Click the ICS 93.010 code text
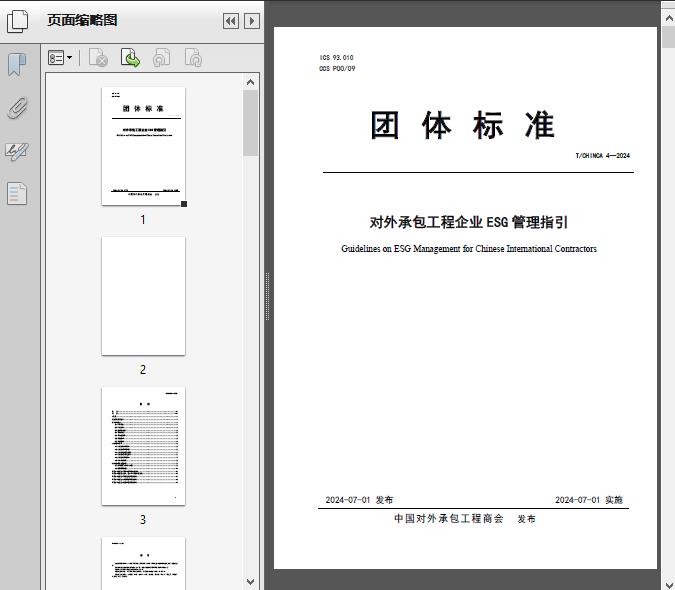The height and width of the screenshot is (590, 675). [x=336, y=57]
